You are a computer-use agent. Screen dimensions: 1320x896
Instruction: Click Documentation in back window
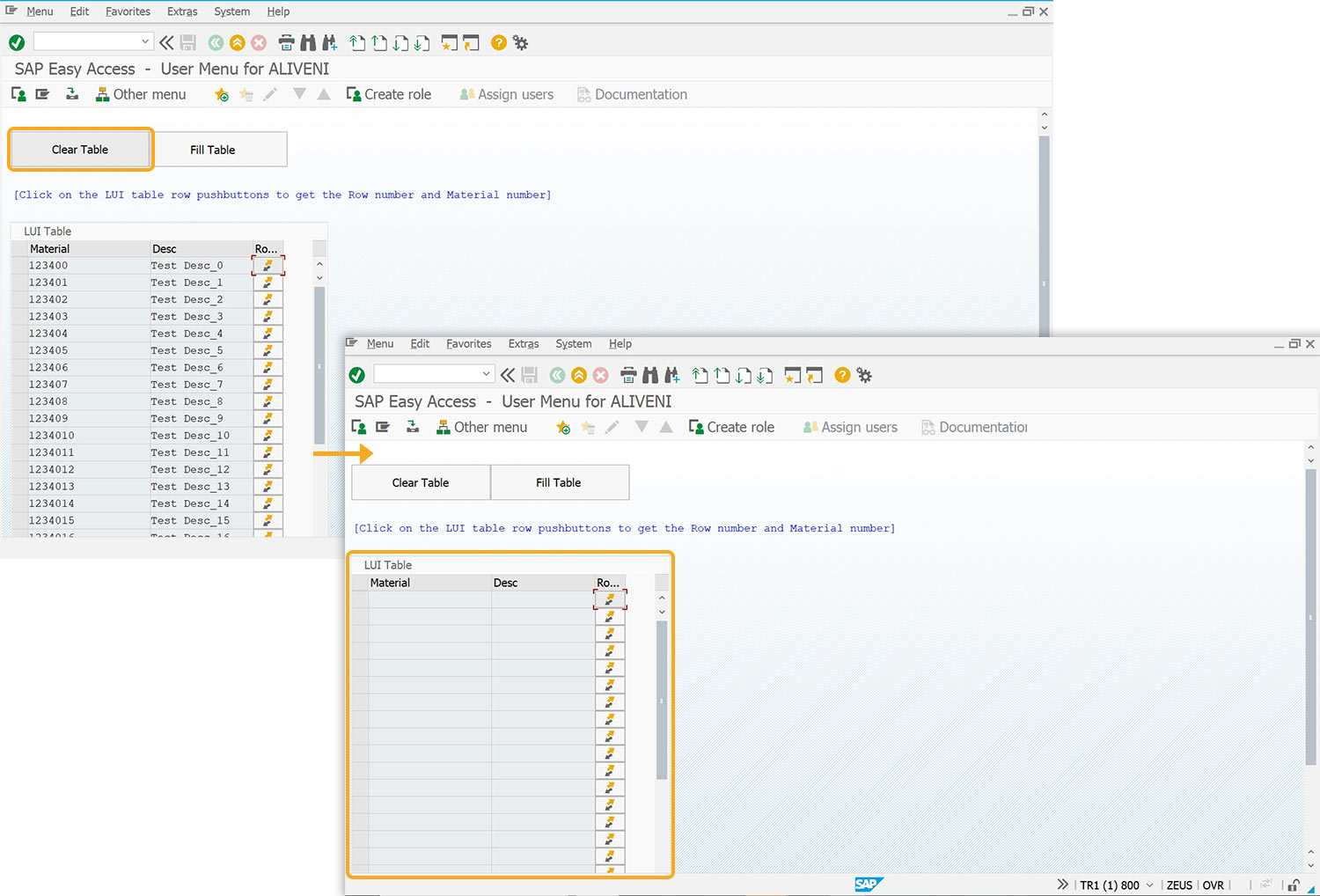[632, 94]
